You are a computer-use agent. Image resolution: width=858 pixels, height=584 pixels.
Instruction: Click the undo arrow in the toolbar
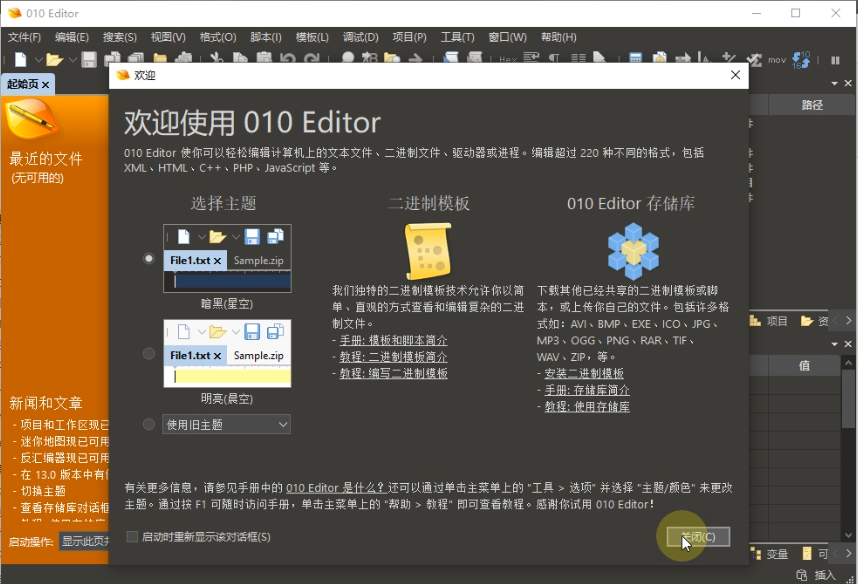pos(288,59)
